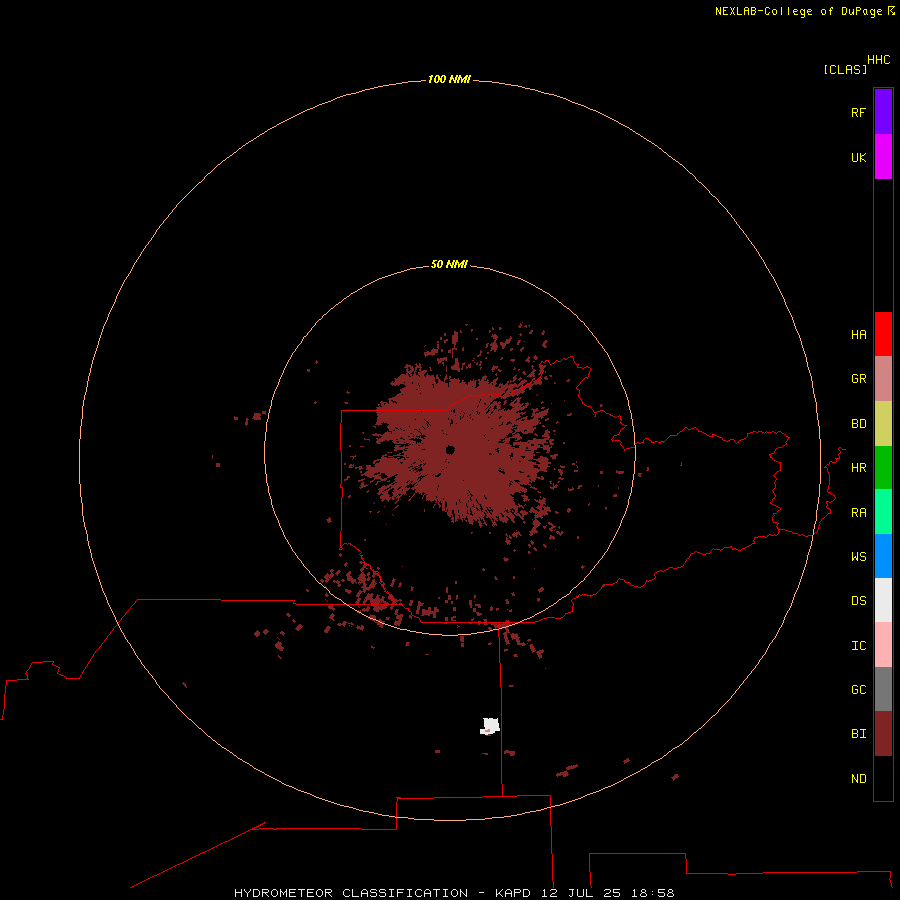
Task: Click the white DS legend swatch
Action: [883, 600]
